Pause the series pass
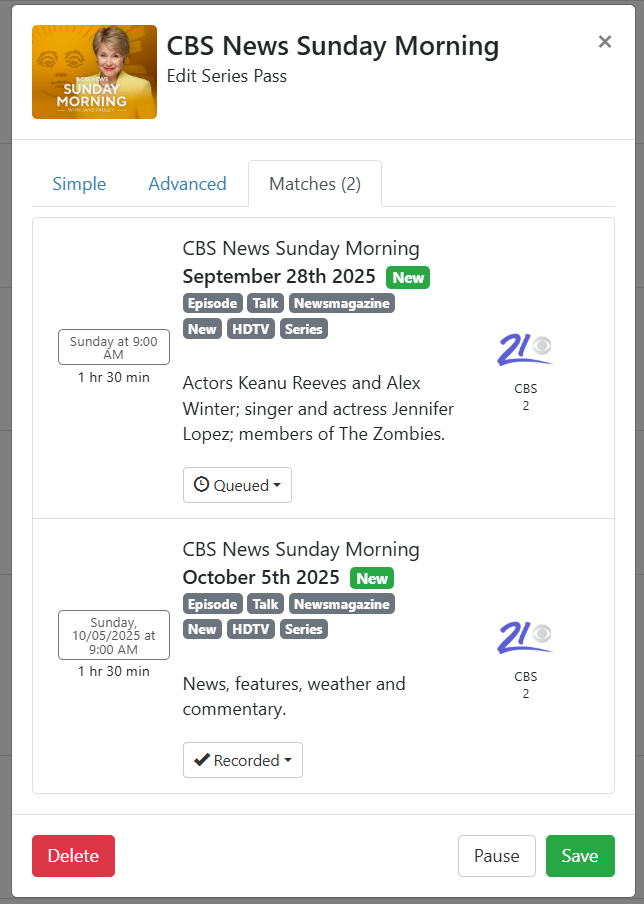Screen dimensions: 644x904 click(x=497, y=856)
